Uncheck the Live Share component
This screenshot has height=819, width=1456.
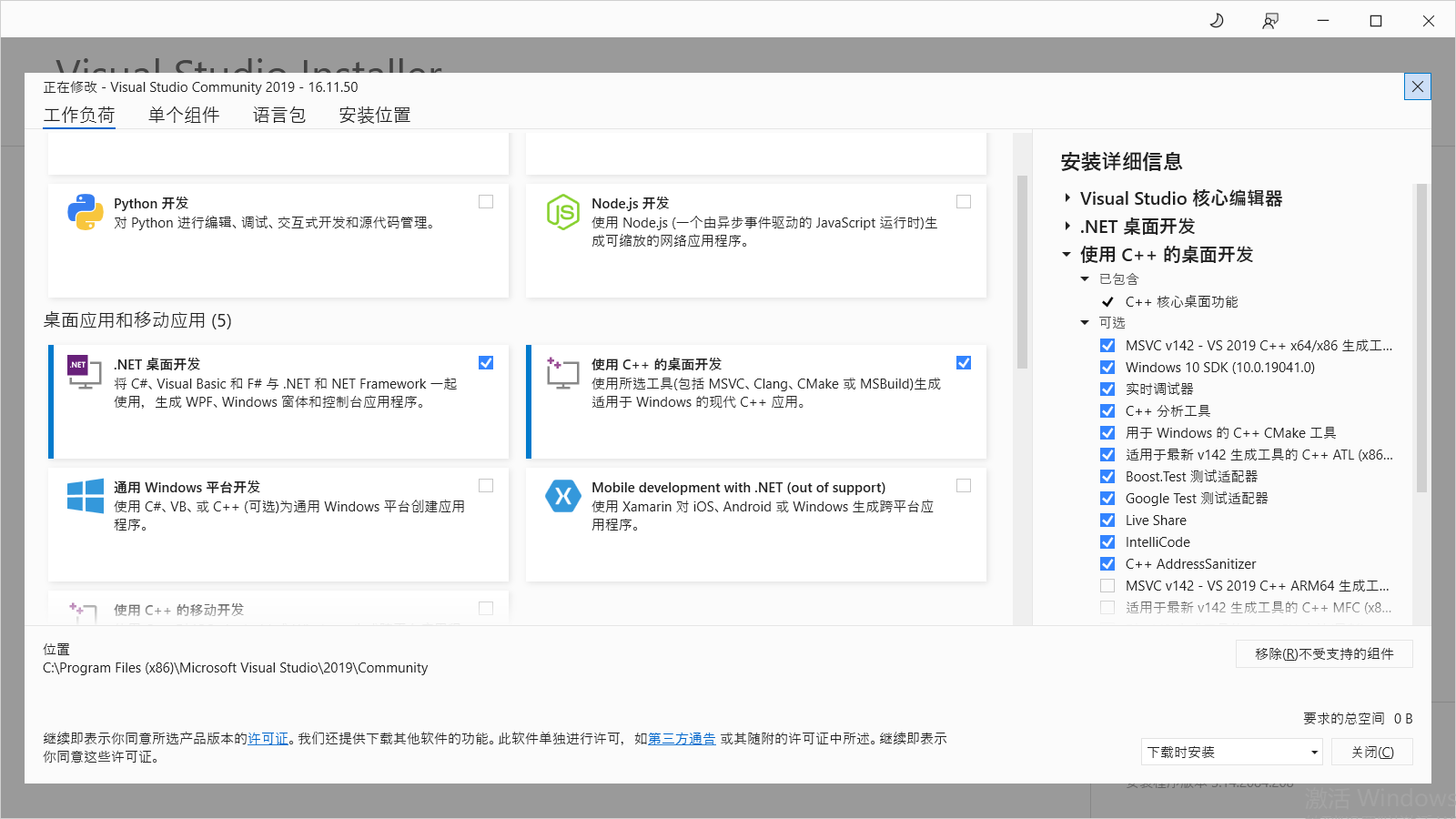pos(1107,521)
